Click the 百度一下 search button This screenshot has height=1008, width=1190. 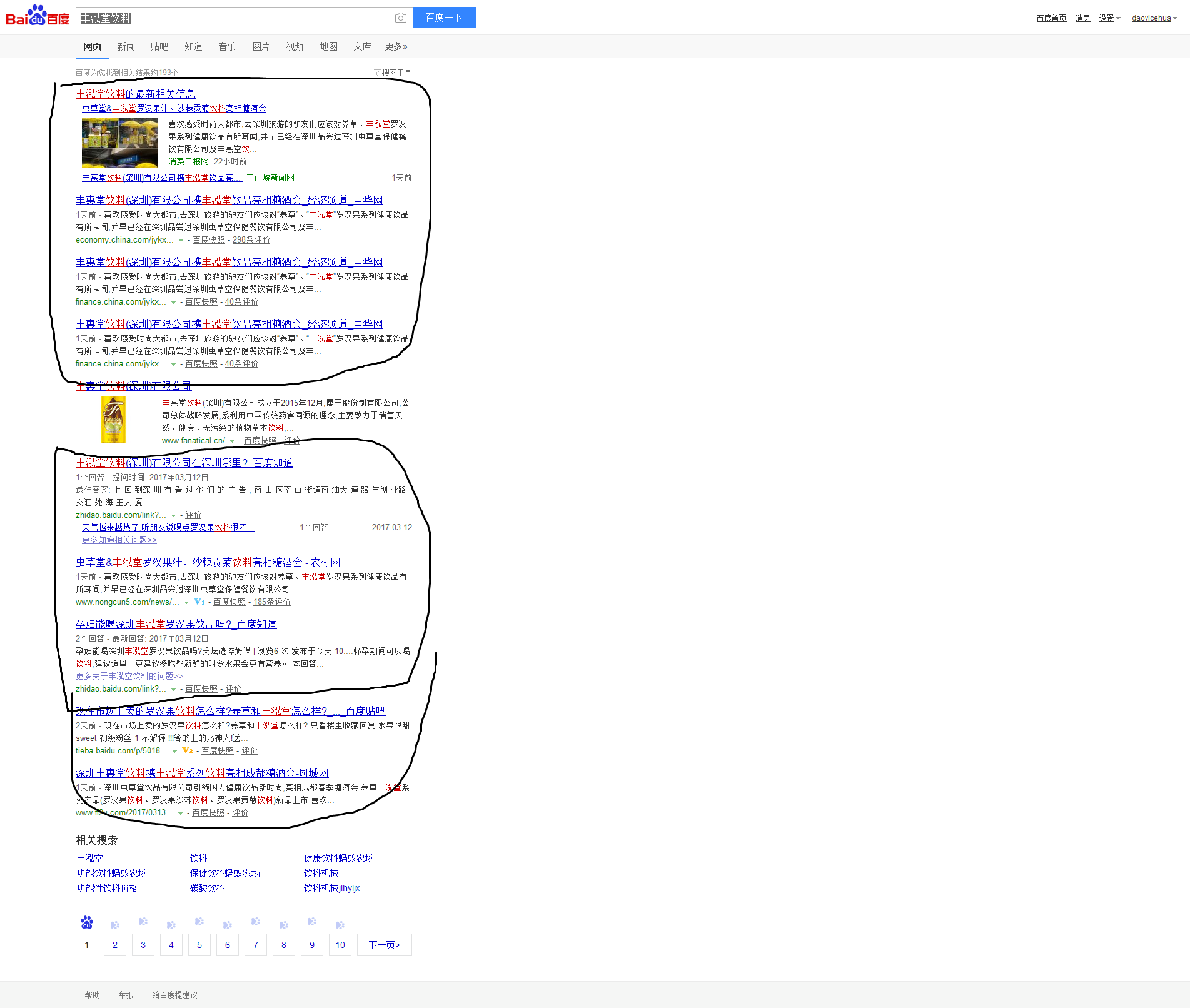point(444,18)
